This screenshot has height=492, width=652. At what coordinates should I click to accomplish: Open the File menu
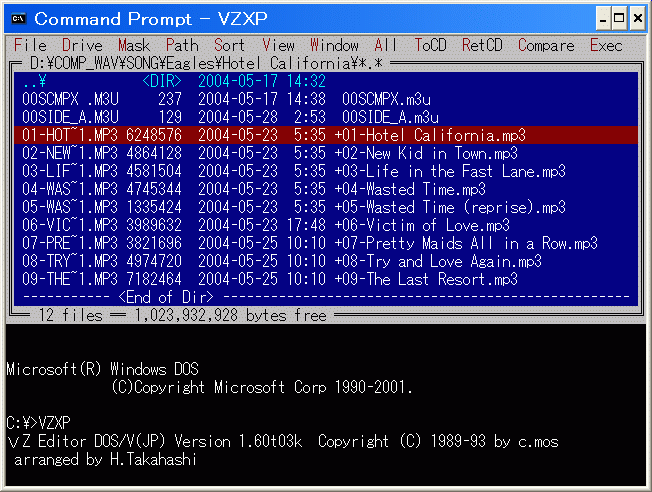click(30, 45)
